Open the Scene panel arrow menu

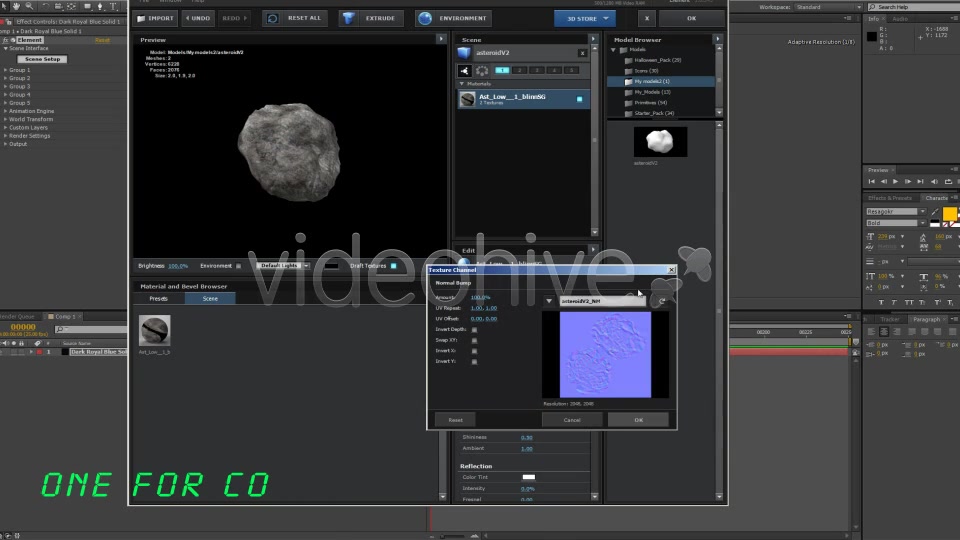593,39
